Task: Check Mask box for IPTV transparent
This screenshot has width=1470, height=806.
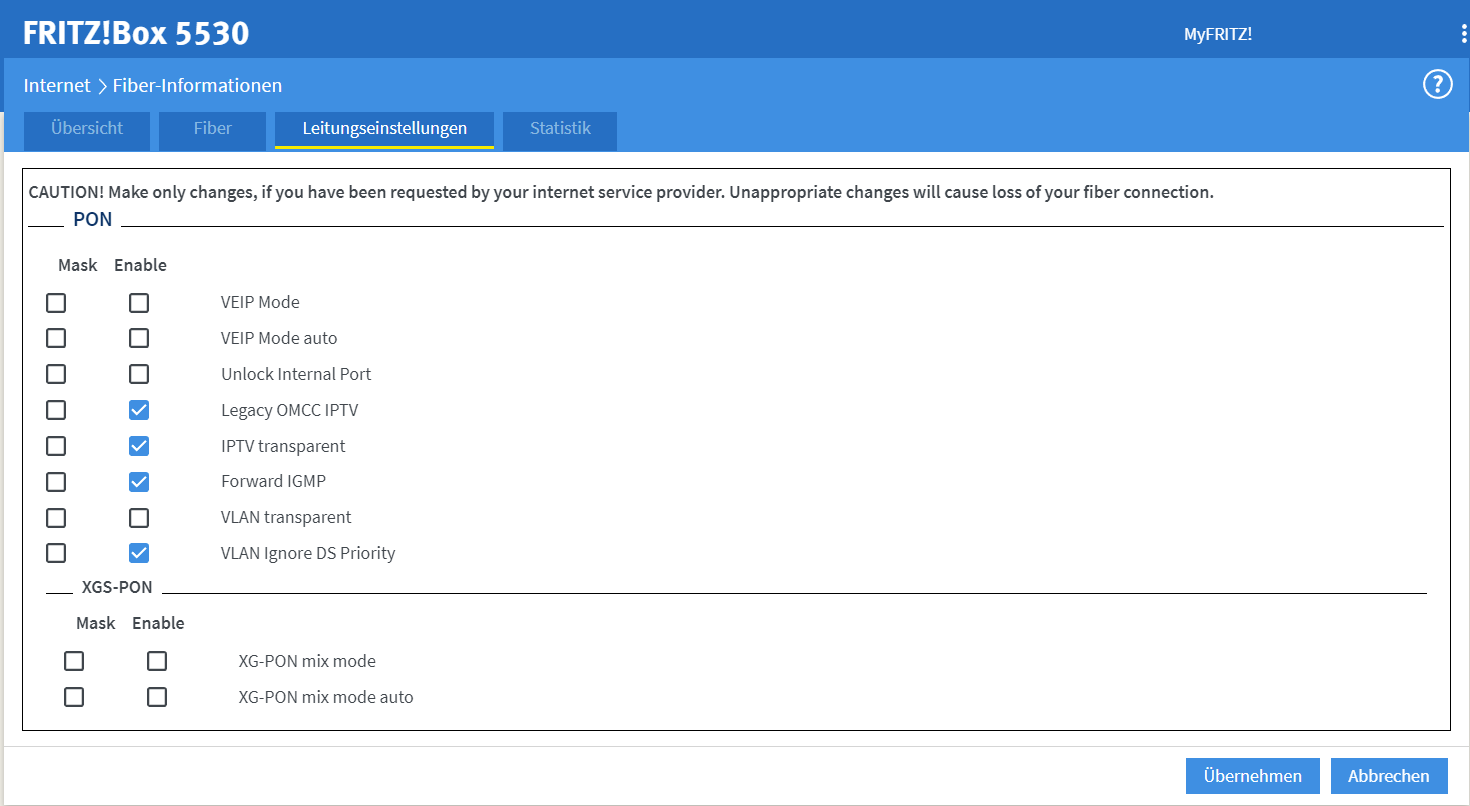Action: tap(56, 446)
